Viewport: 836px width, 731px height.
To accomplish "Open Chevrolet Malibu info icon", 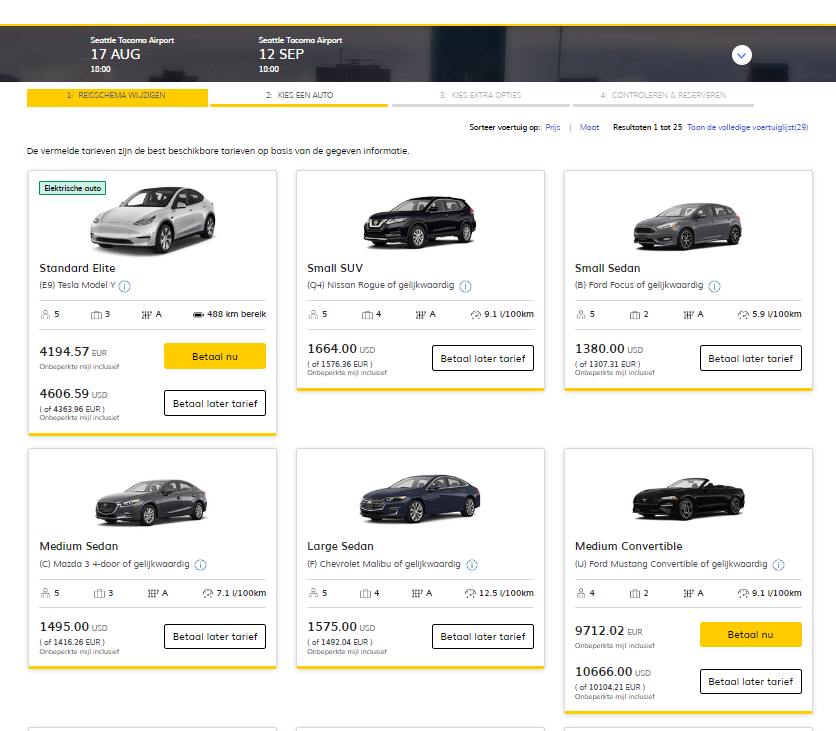I will click(x=472, y=565).
